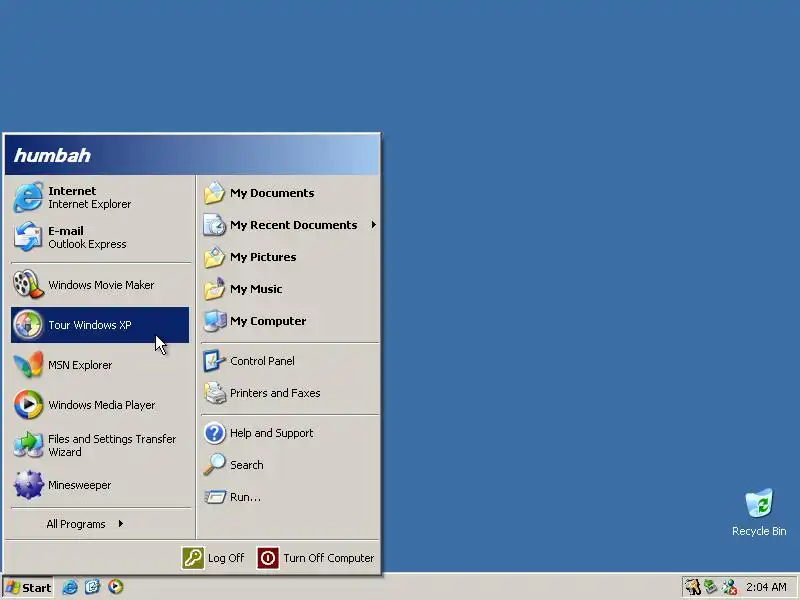Open Windows Media Player icon in Start menu
The width and height of the screenshot is (800, 600).
coord(28,405)
